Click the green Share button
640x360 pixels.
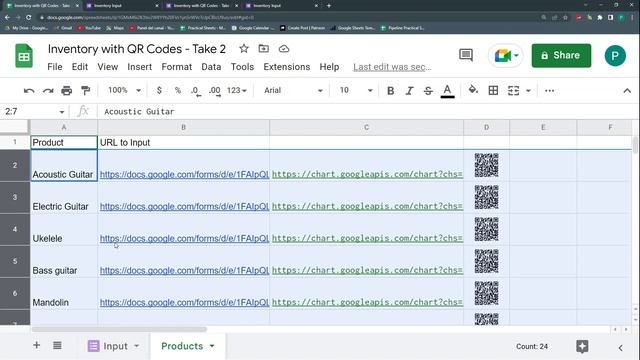click(561, 56)
